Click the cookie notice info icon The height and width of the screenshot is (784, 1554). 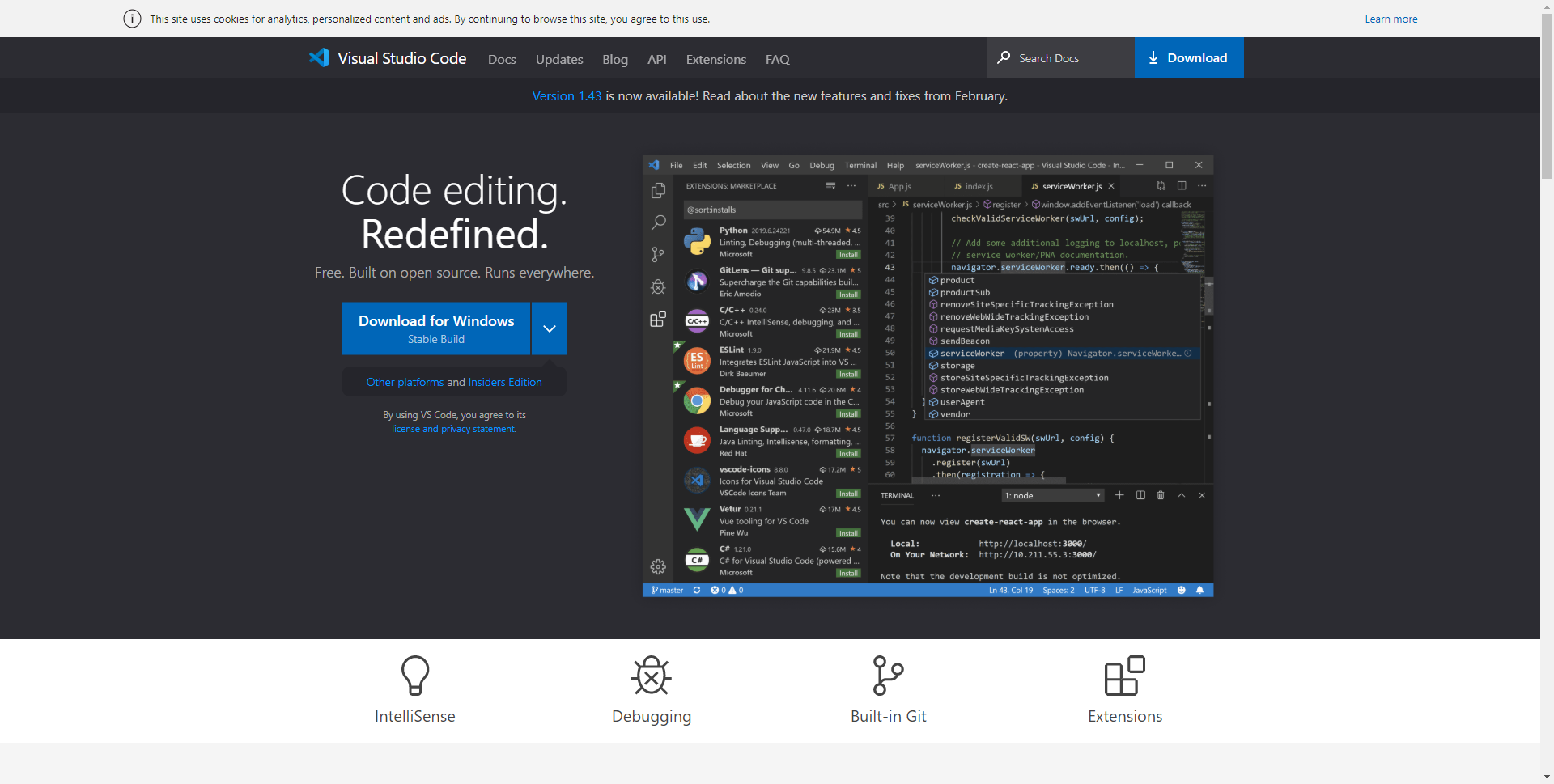[x=132, y=19]
